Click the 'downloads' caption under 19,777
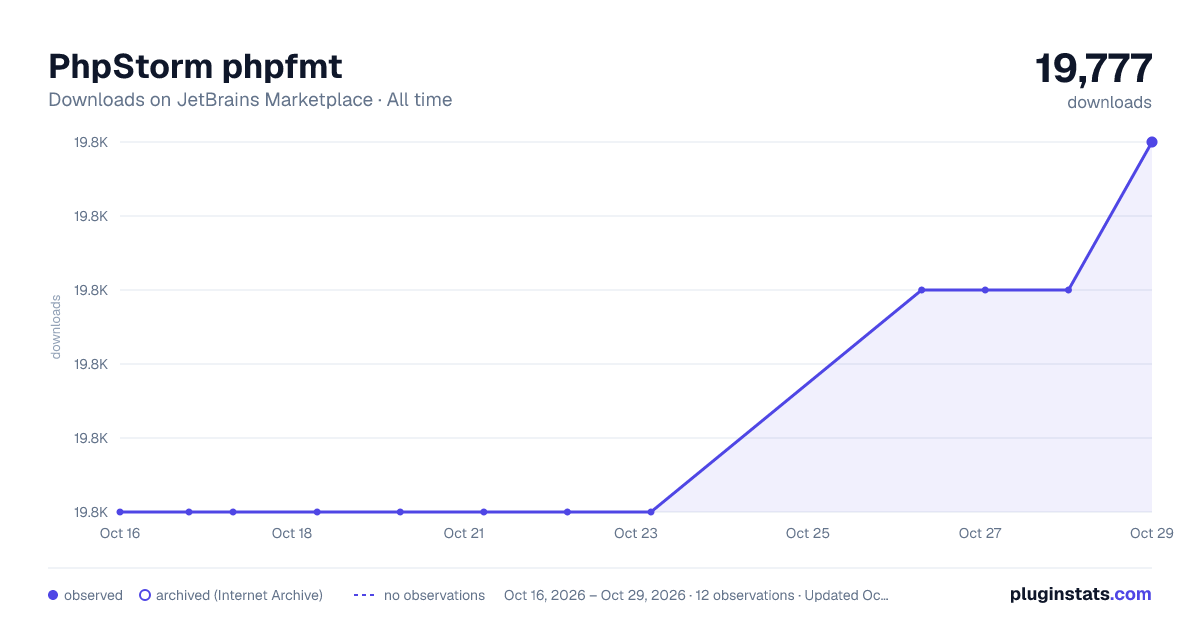Image resolution: width=1200 pixels, height=630 pixels. pyautogui.click(x=1109, y=102)
